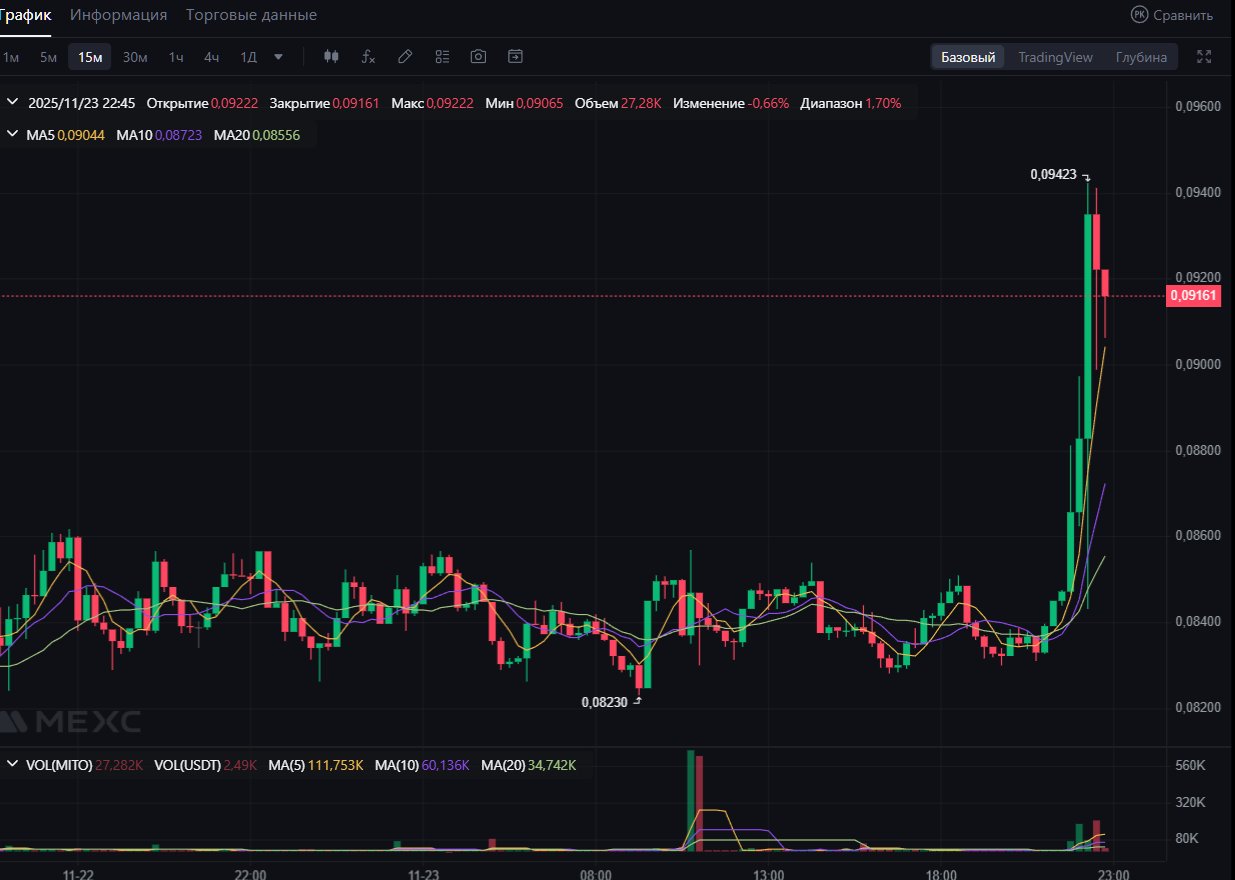Take a chart screenshot with camera icon

(x=478, y=57)
